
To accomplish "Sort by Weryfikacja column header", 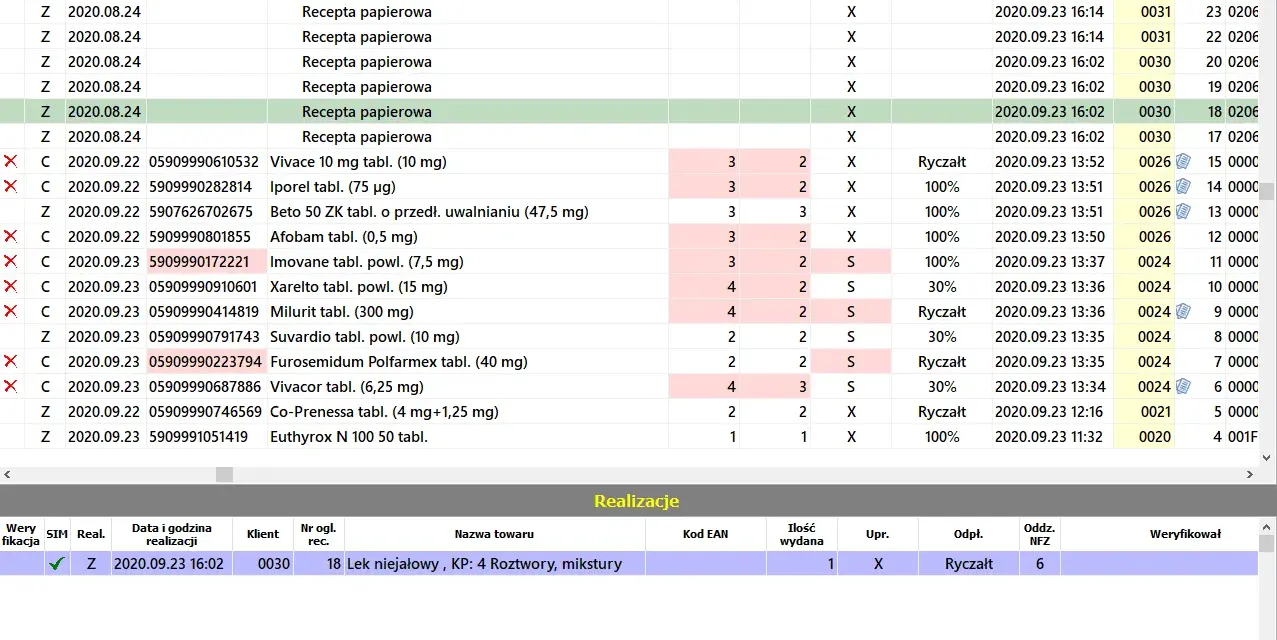I will (21, 534).
